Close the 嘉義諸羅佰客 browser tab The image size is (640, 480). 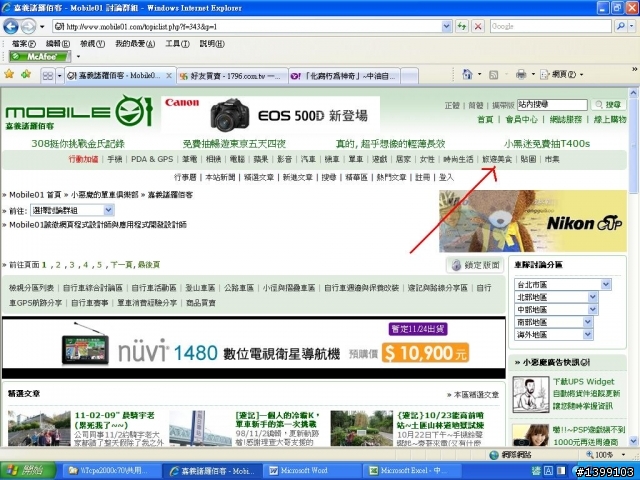click(169, 76)
